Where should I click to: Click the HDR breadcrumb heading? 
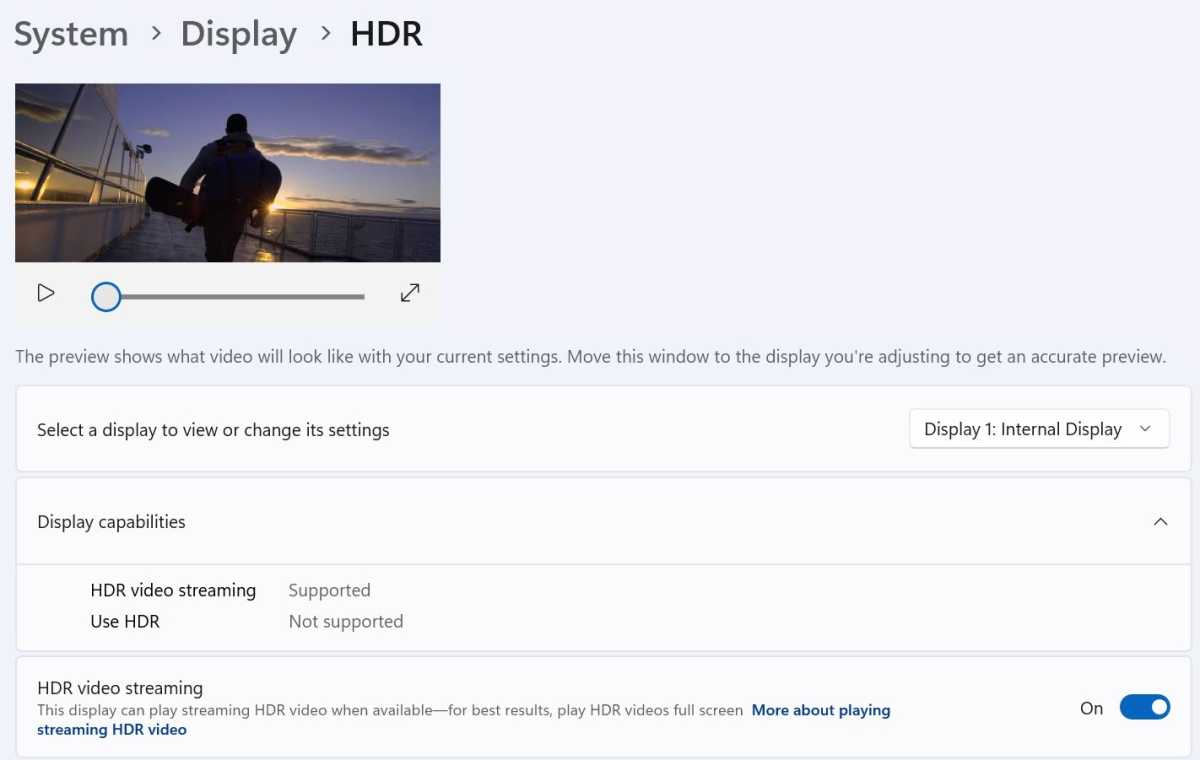coord(386,34)
